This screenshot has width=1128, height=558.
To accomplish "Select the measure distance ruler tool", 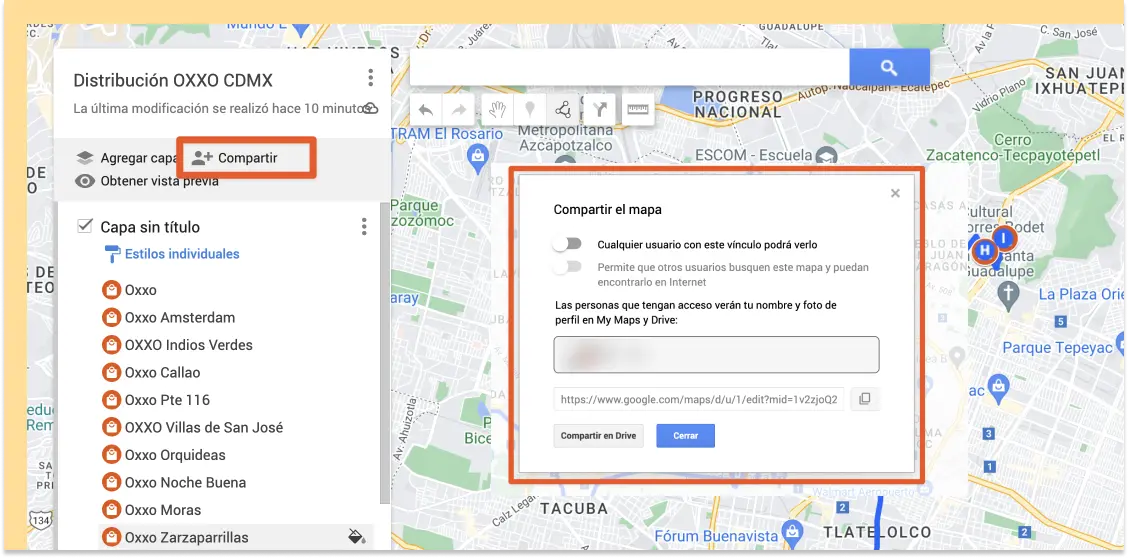I will point(637,110).
